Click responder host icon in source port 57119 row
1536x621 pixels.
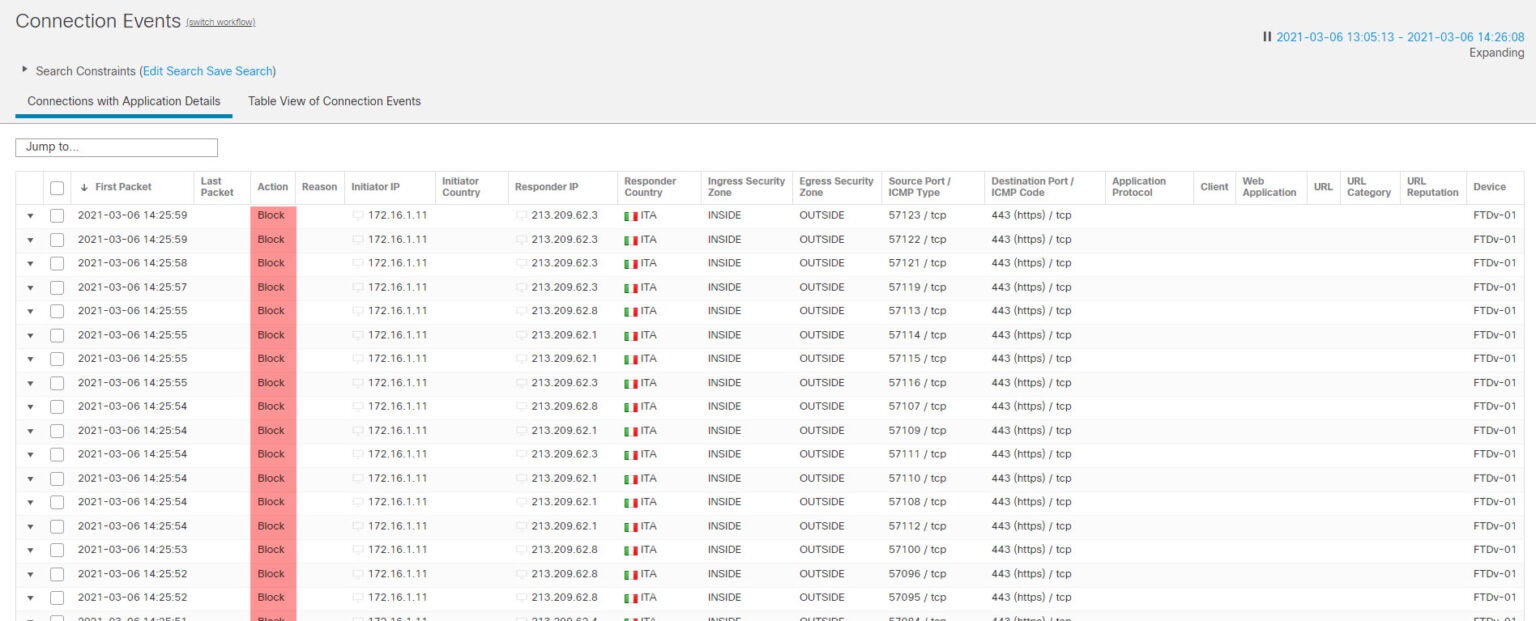(x=521, y=287)
